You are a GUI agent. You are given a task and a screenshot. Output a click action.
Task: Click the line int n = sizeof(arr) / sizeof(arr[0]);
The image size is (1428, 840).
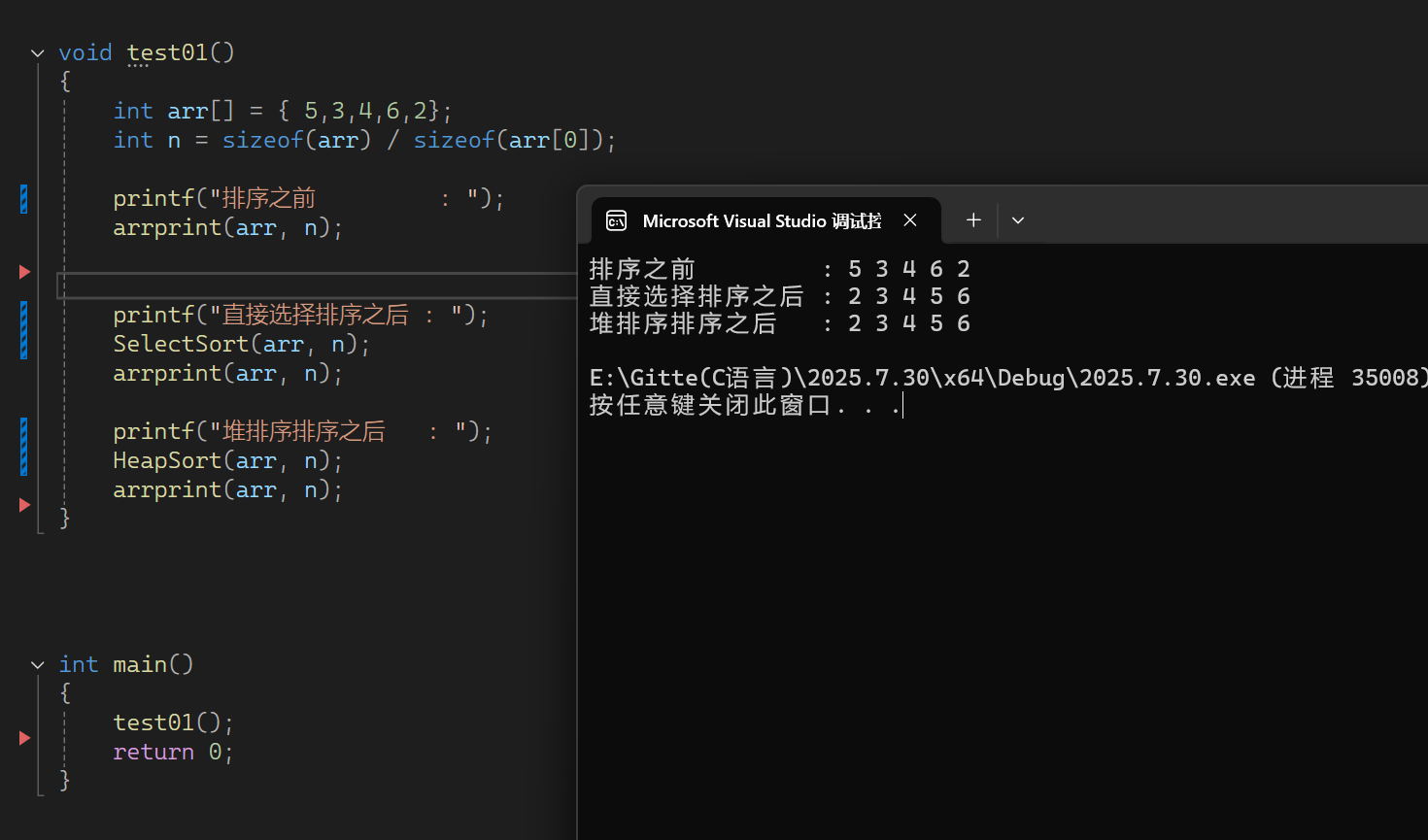point(365,140)
